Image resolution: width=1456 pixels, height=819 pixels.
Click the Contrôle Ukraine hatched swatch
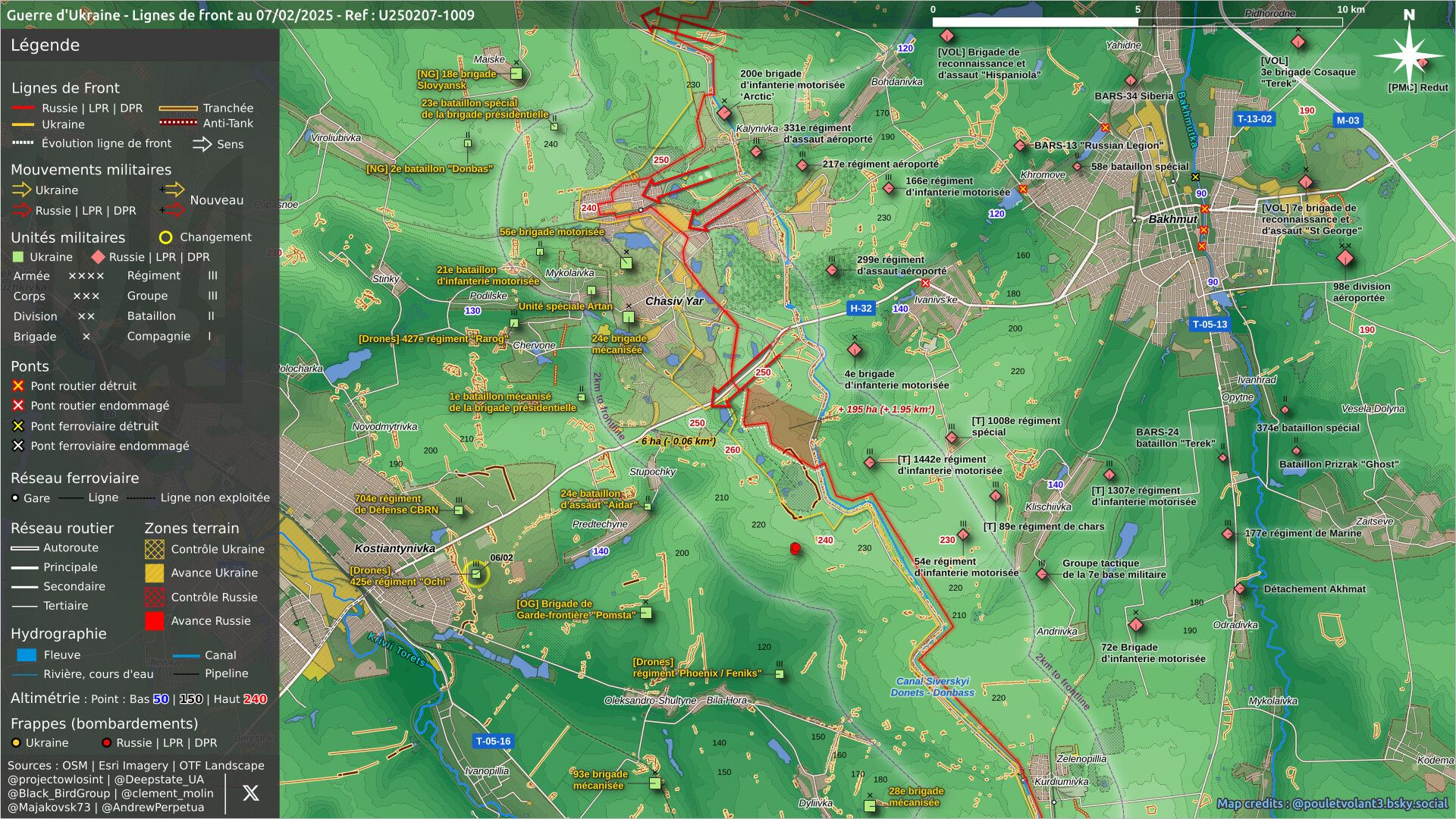click(154, 549)
